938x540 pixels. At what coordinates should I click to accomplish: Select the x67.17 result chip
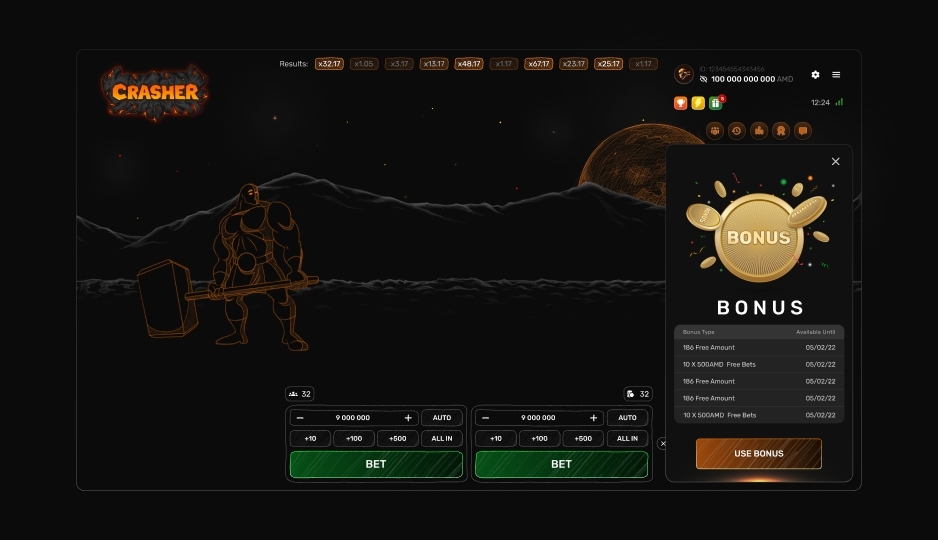pyautogui.click(x=538, y=64)
